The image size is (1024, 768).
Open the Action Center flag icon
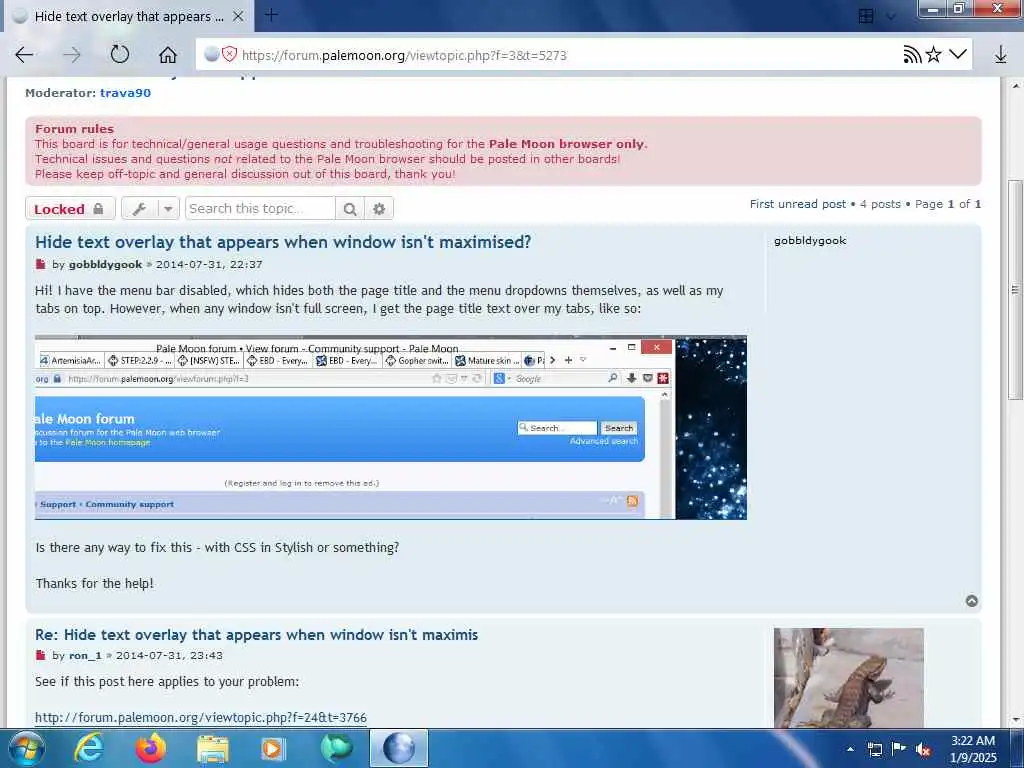tap(899, 748)
